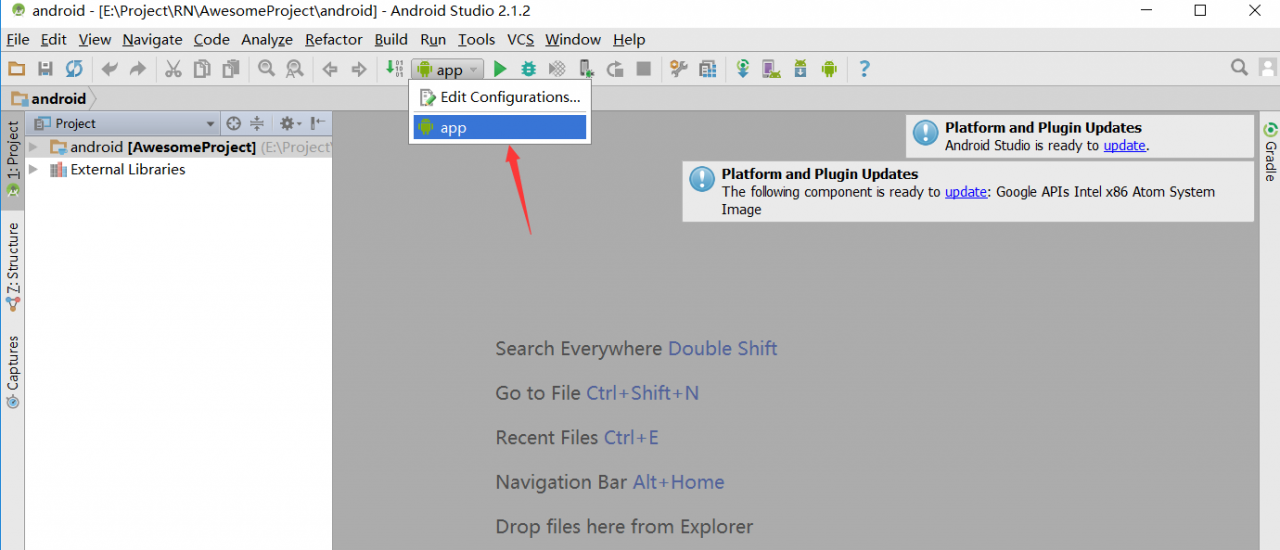The width and height of the screenshot is (1280, 550).
Task: Navigate Forward with right arrow icon
Action: [359, 69]
